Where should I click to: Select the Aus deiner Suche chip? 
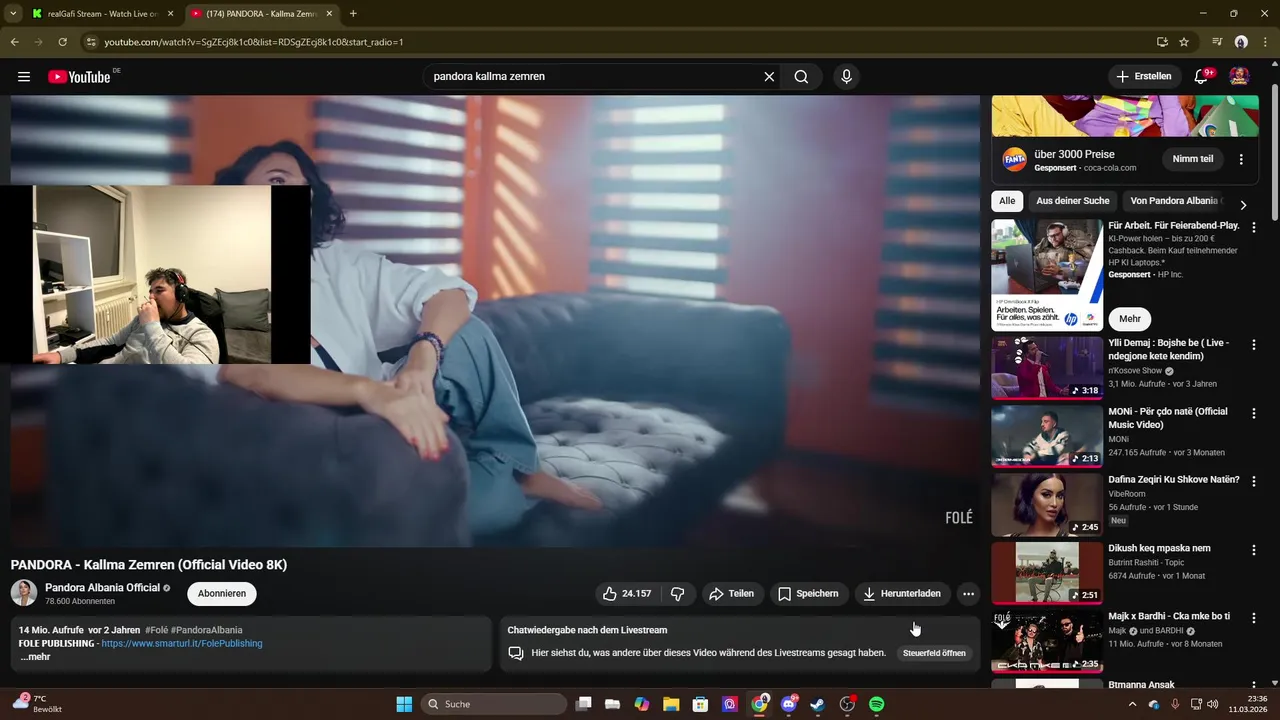point(1072,201)
